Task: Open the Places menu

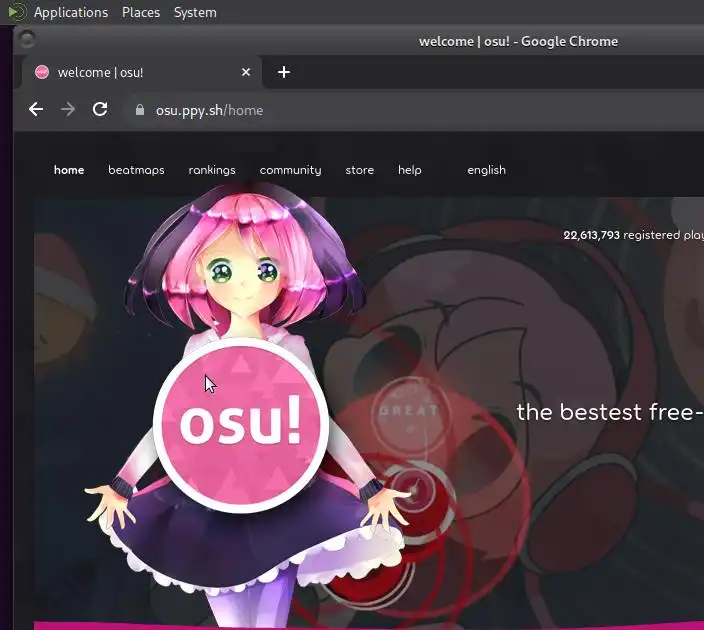Action: [x=141, y=13]
